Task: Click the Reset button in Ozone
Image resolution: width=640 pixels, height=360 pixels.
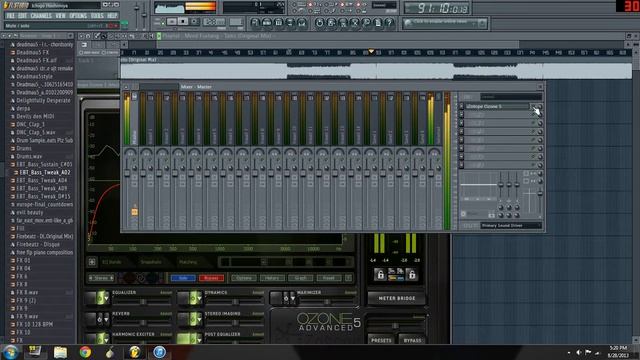Action: click(x=329, y=278)
